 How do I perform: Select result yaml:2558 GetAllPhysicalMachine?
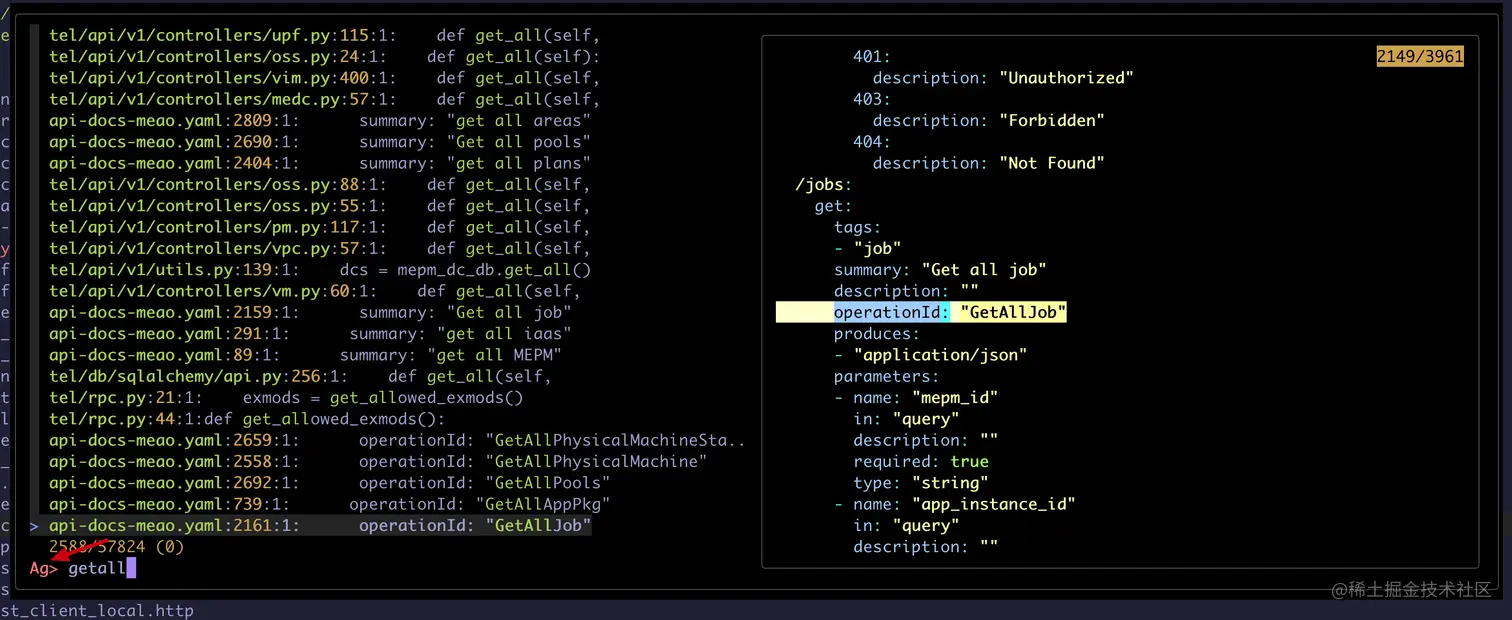pyautogui.click(x=378, y=462)
